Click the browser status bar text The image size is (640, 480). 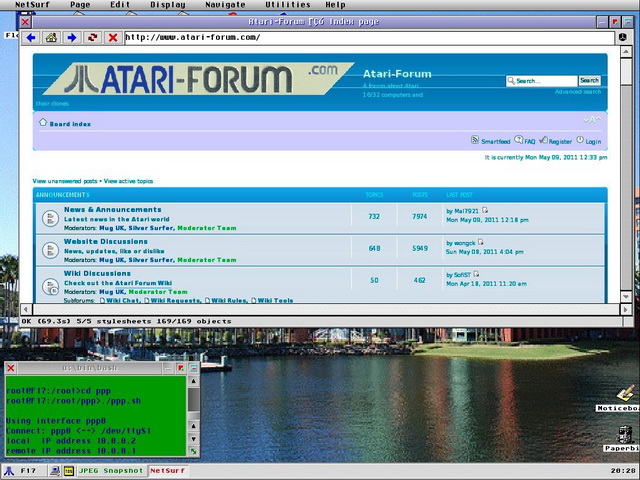[127, 321]
